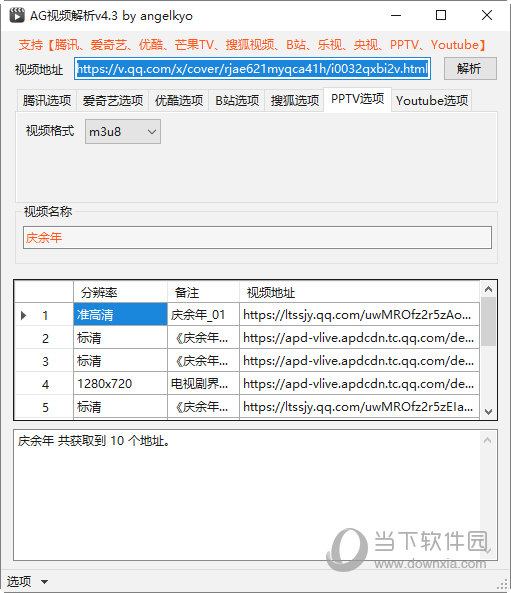Switch to the 优酷选项 tab

(179, 101)
